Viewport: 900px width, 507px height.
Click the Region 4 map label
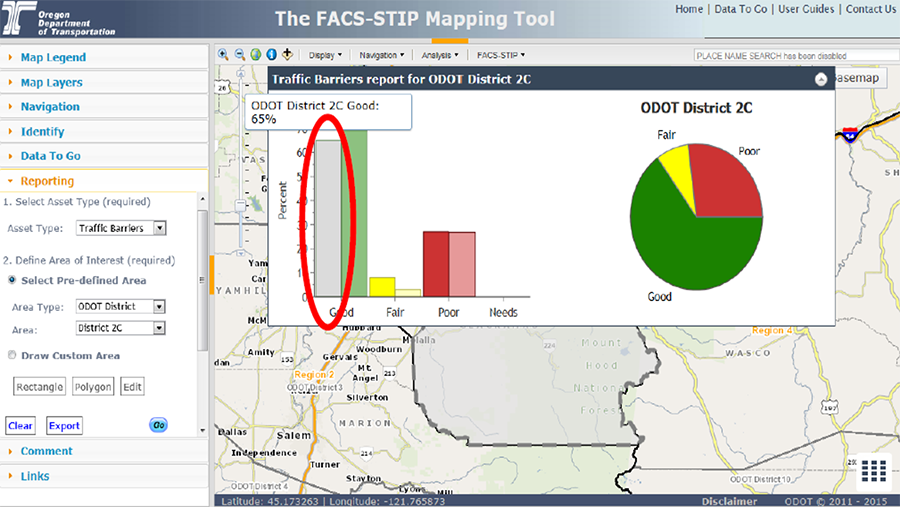point(772,330)
